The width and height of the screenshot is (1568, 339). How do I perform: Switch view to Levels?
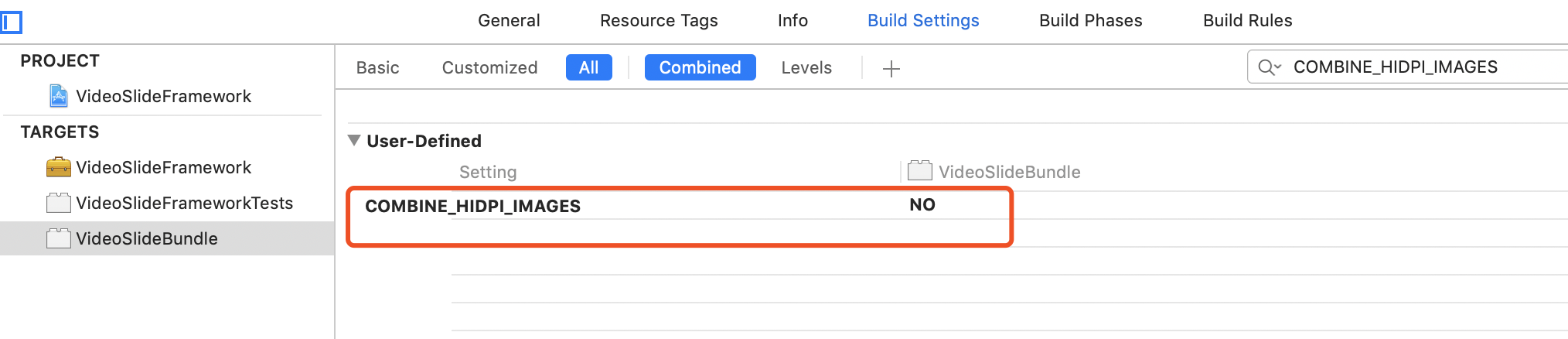coord(806,68)
